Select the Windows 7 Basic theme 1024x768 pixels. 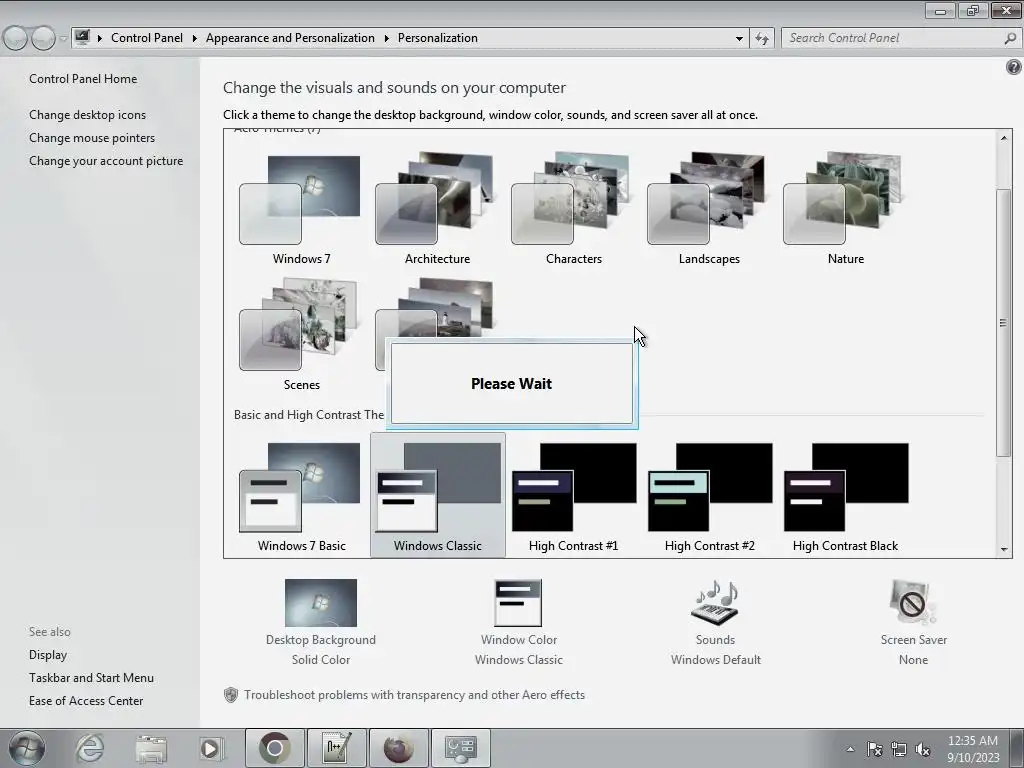301,496
